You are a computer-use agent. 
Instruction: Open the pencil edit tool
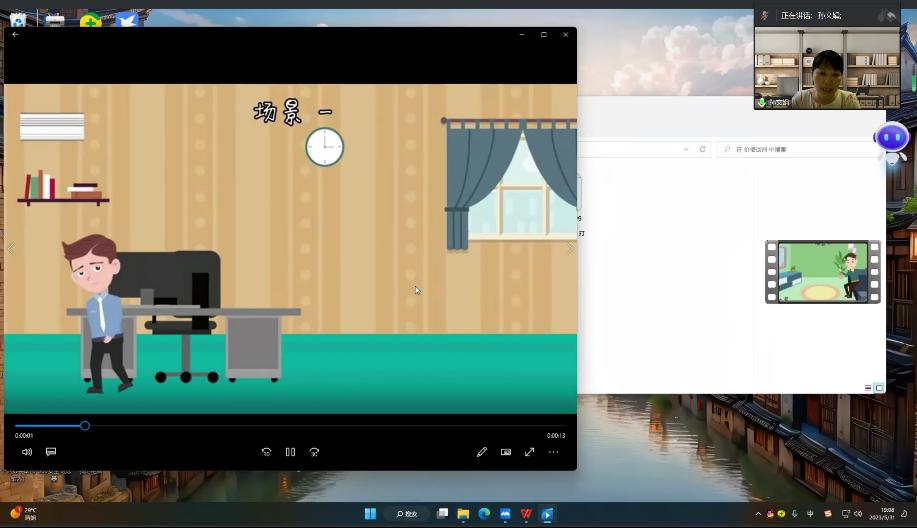point(481,452)
